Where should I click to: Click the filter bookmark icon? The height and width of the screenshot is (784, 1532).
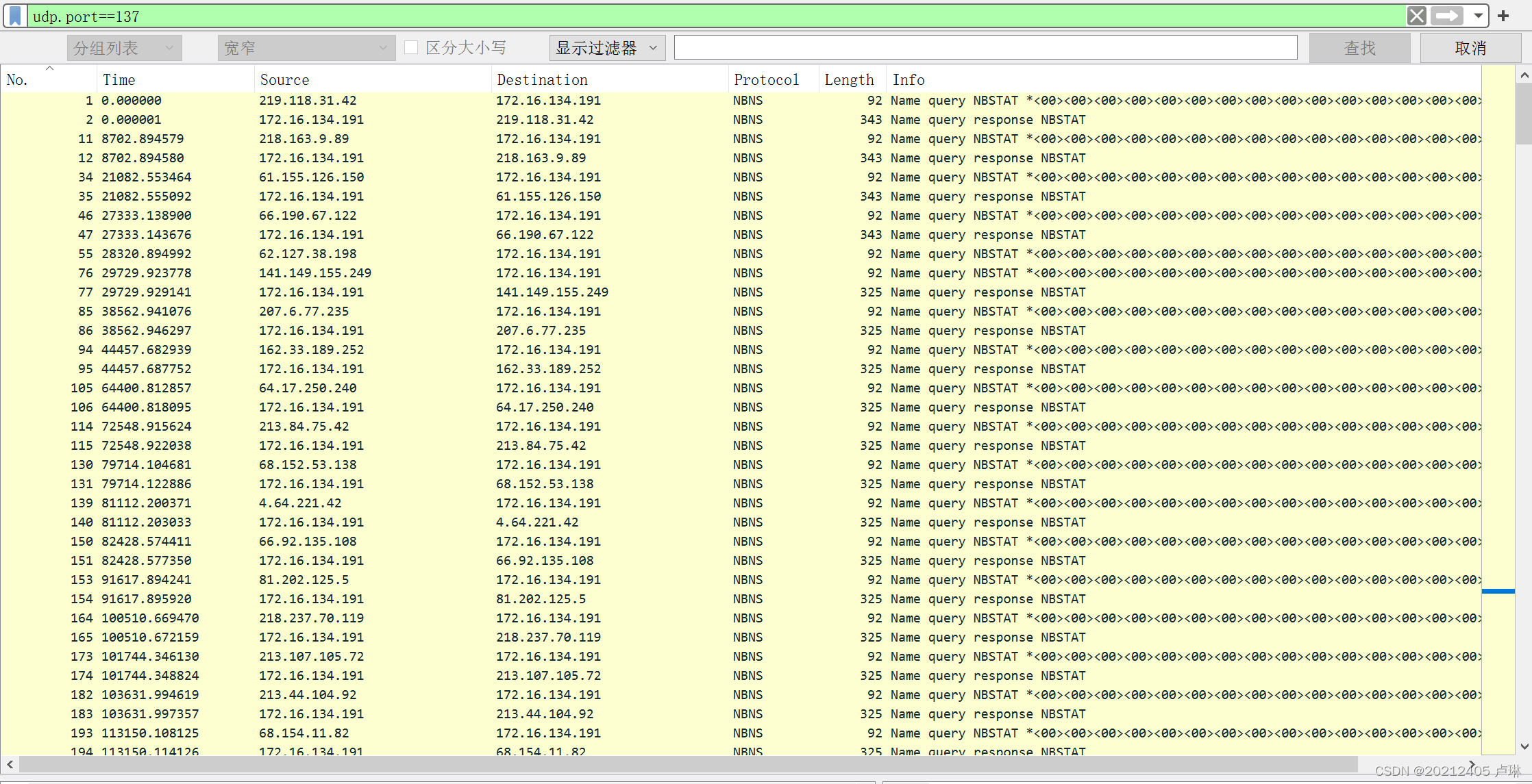15,16
